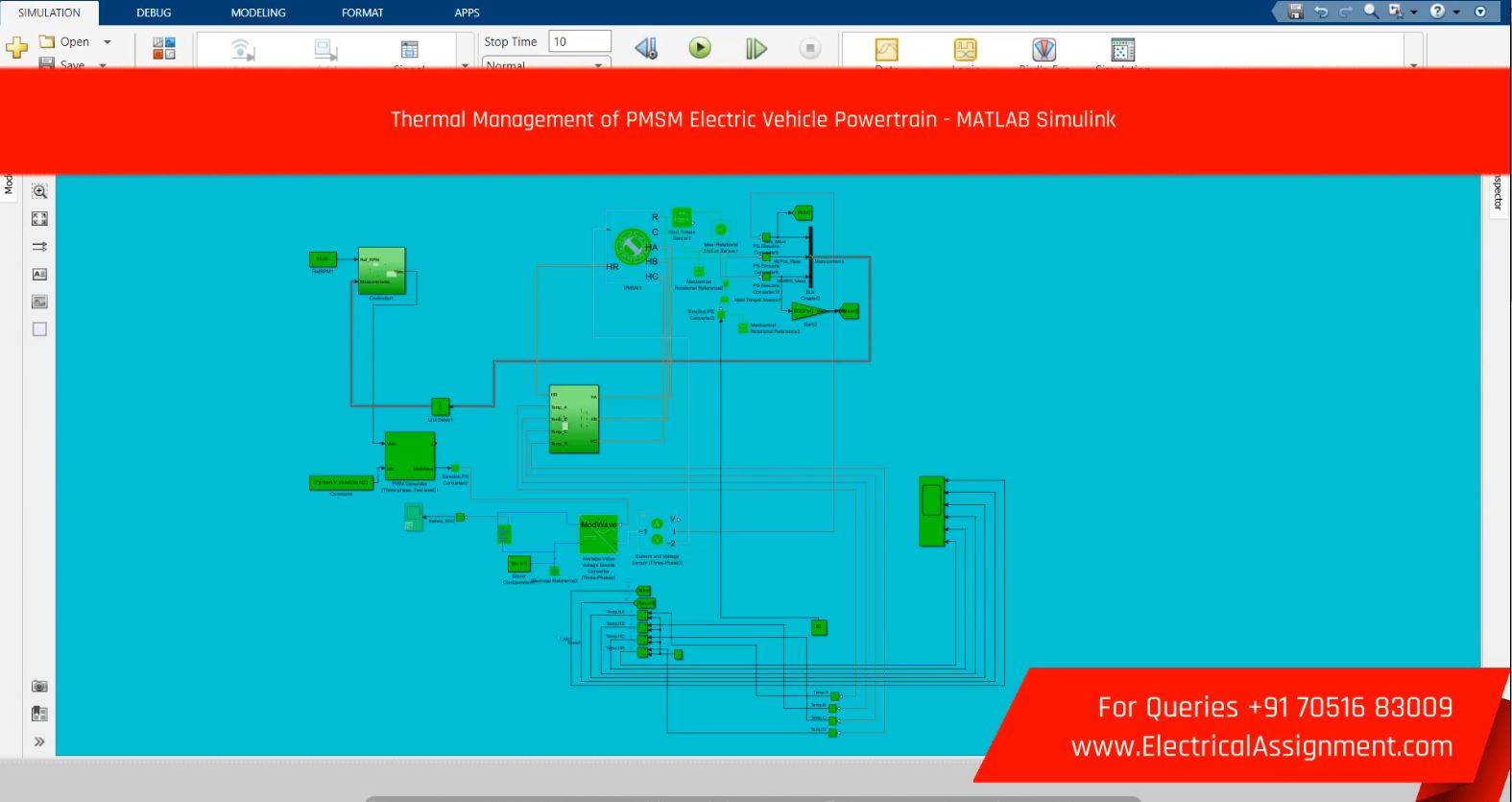Open the Property Inspector side tab

(1497, 193)
